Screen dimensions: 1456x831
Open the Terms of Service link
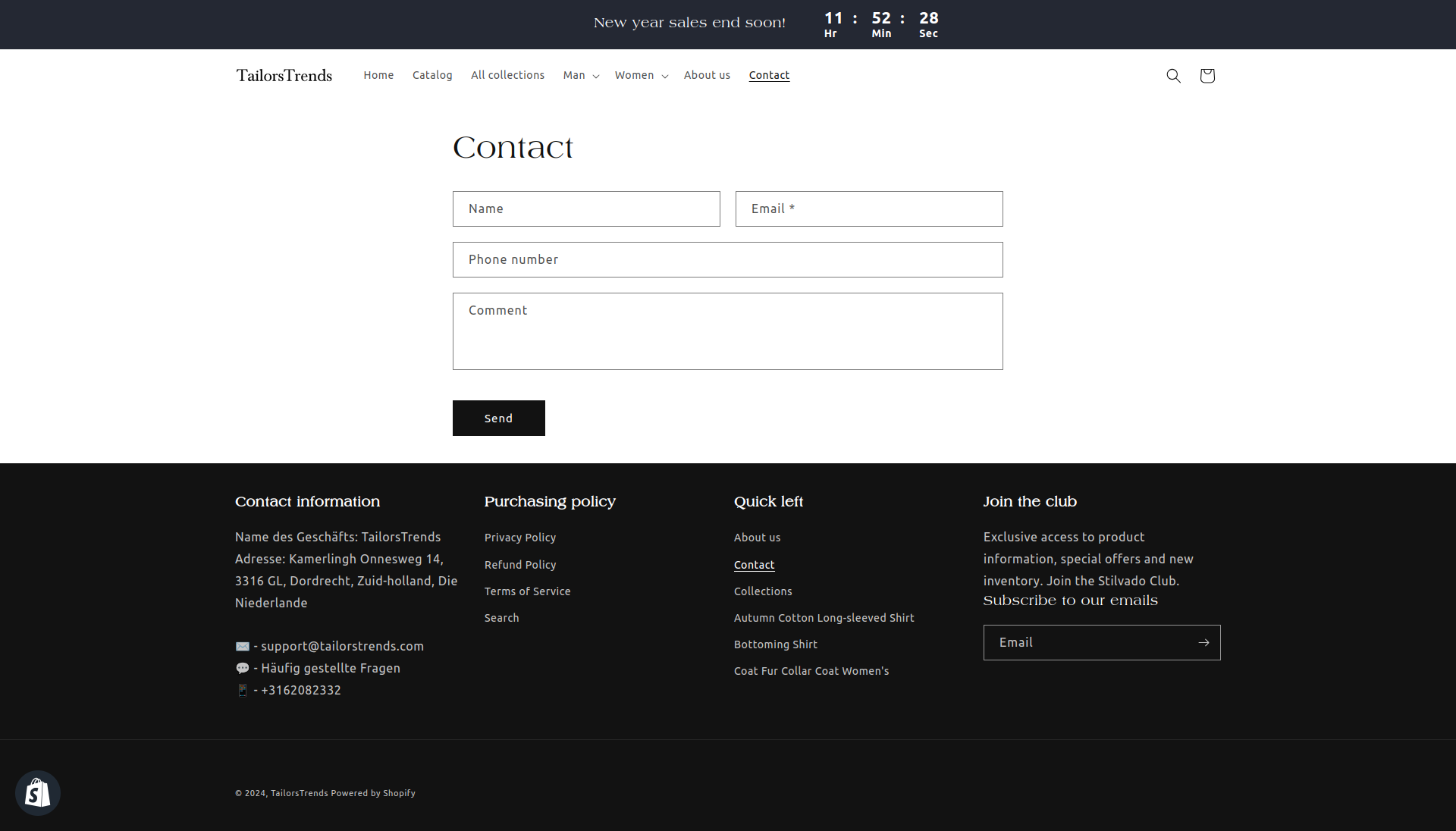click(527, 591)
